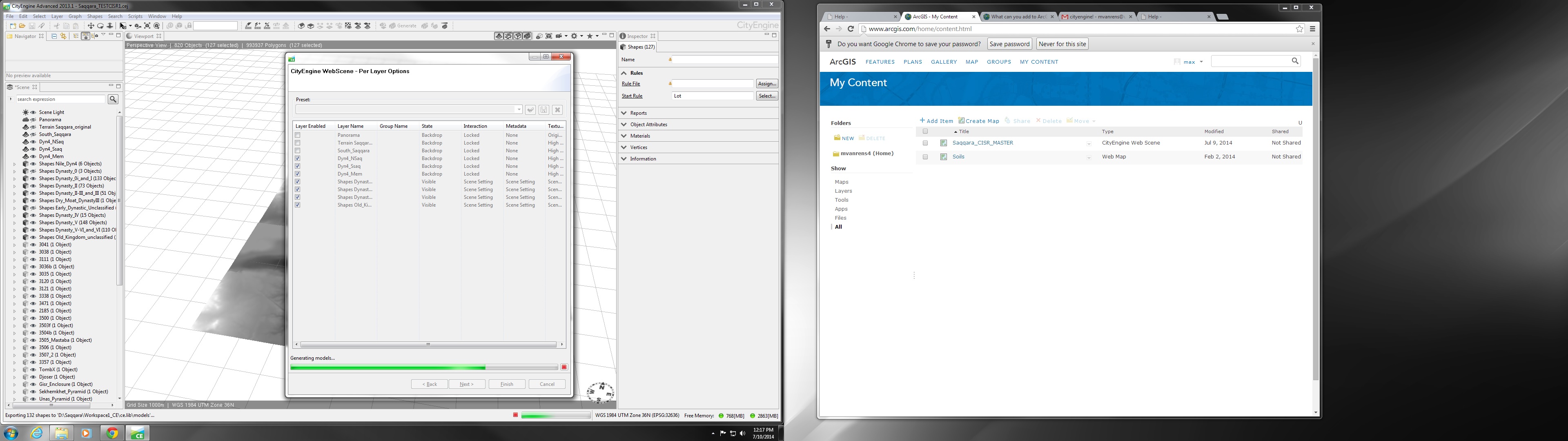This screenshot has width=1568, height=441.
Task: Click the bookmarks star icon in Viewport
Action: coord(590,37)
